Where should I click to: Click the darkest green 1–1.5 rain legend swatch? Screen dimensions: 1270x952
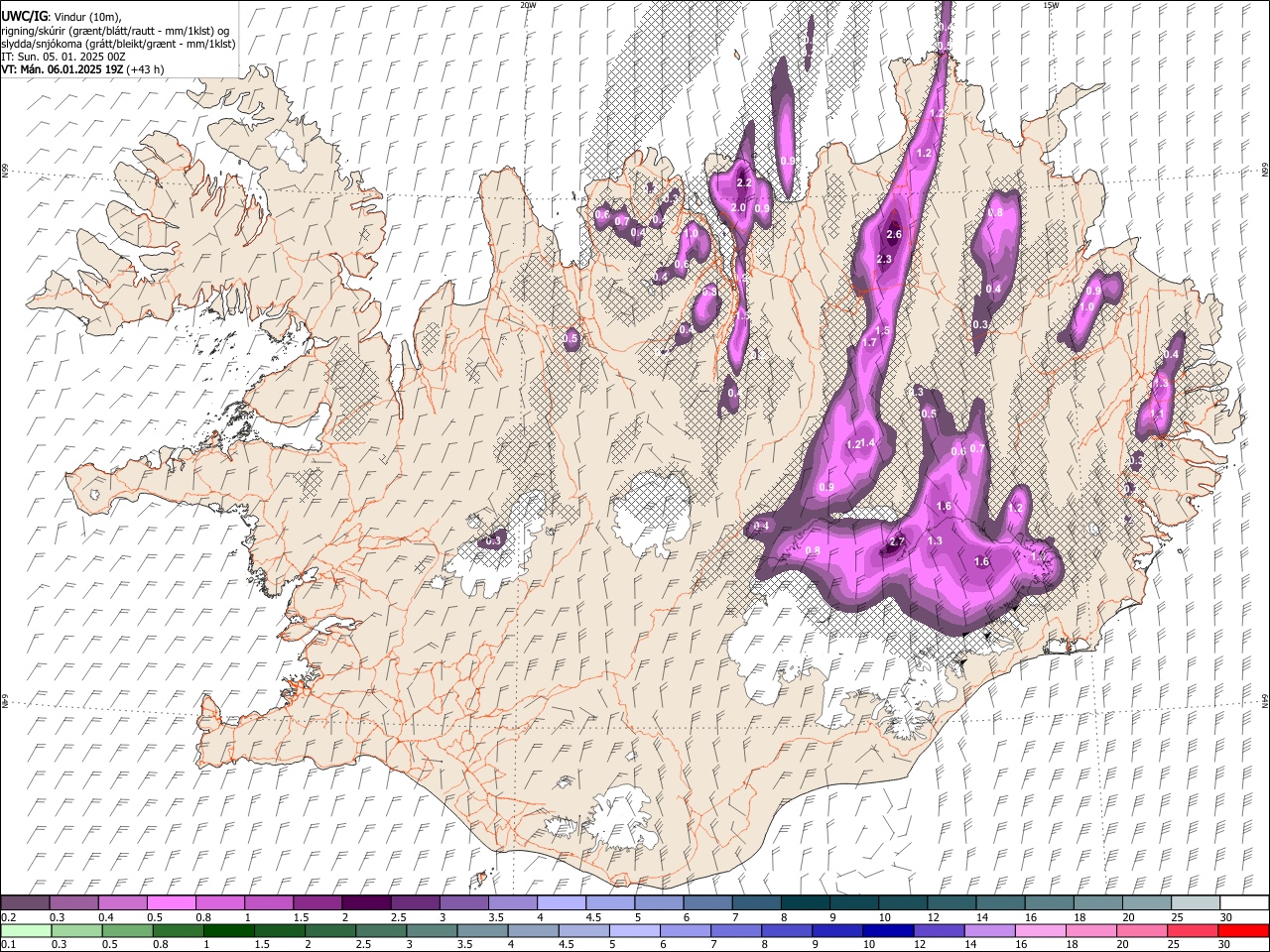click(227, 931)
